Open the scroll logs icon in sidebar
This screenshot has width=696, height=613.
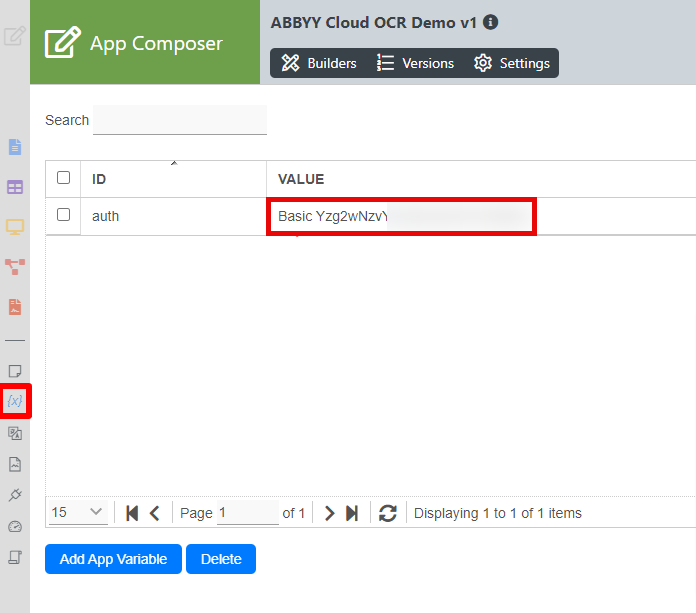pyautogui.click(x=15, y=557)
